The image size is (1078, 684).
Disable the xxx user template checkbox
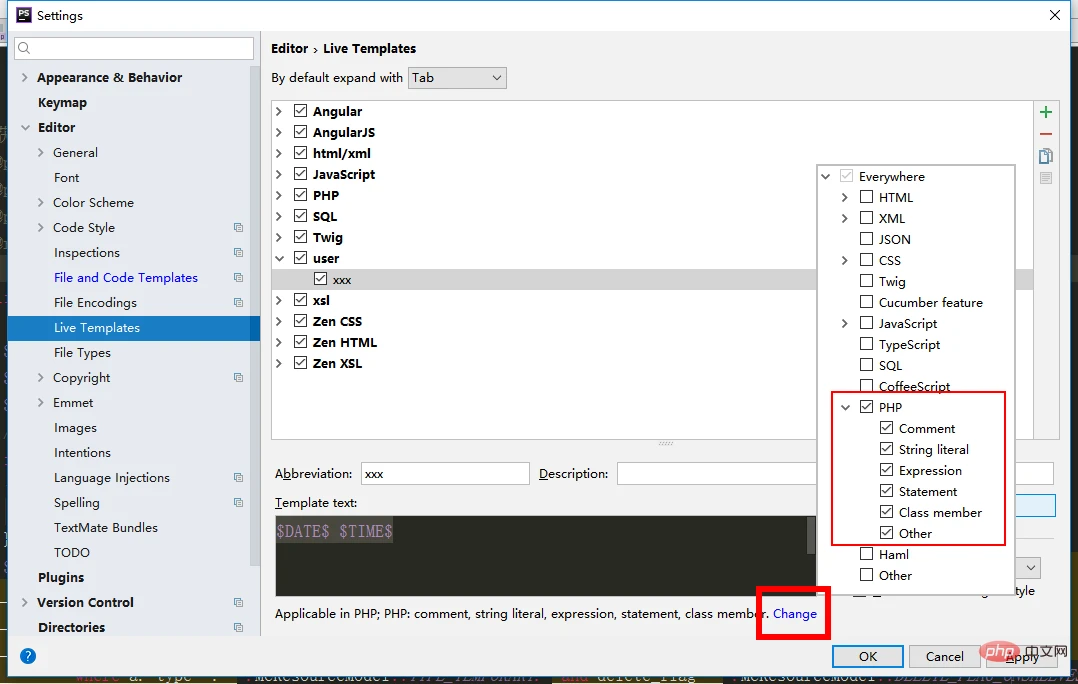pos(320,280)
